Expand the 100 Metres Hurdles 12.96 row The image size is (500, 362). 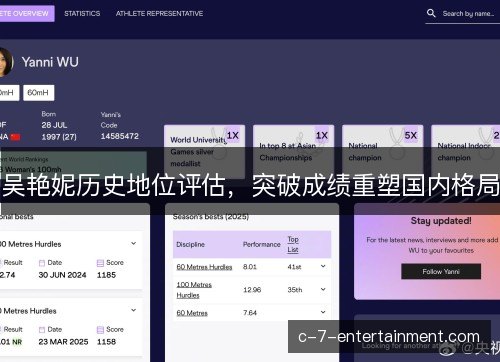point(323,289)
